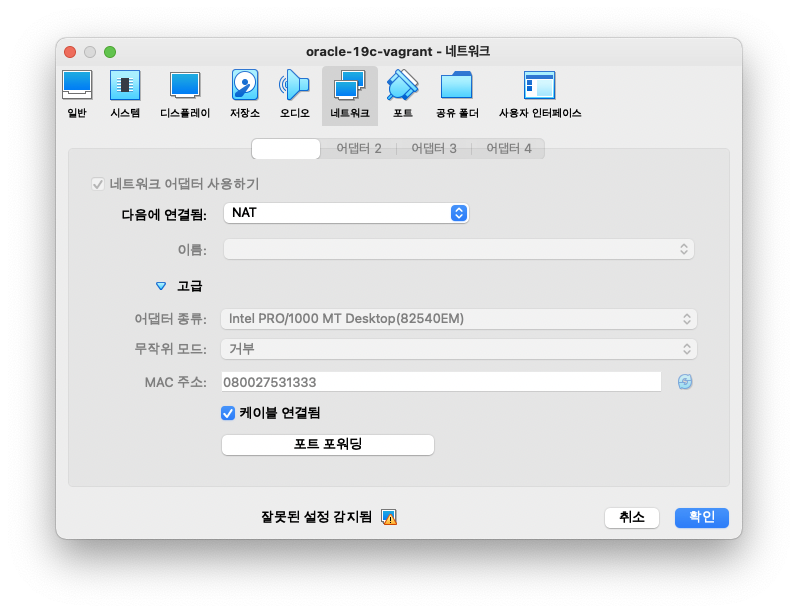Click the MAC address regenerate icon
The width and height of the screenshot is (798, 613).
coord(685,382)
